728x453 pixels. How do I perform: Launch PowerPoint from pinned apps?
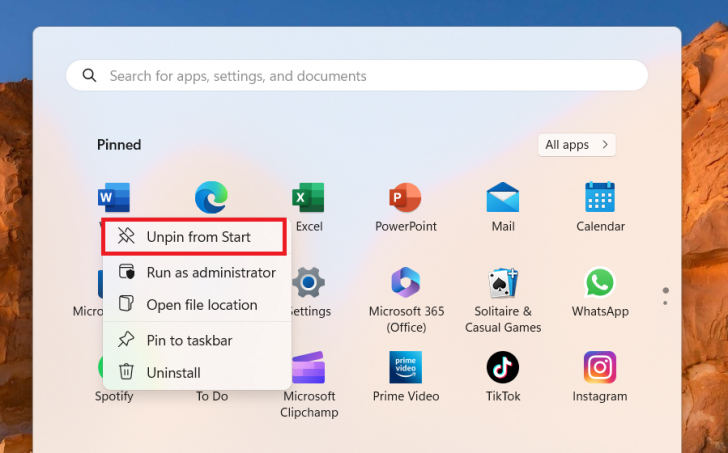405,197
